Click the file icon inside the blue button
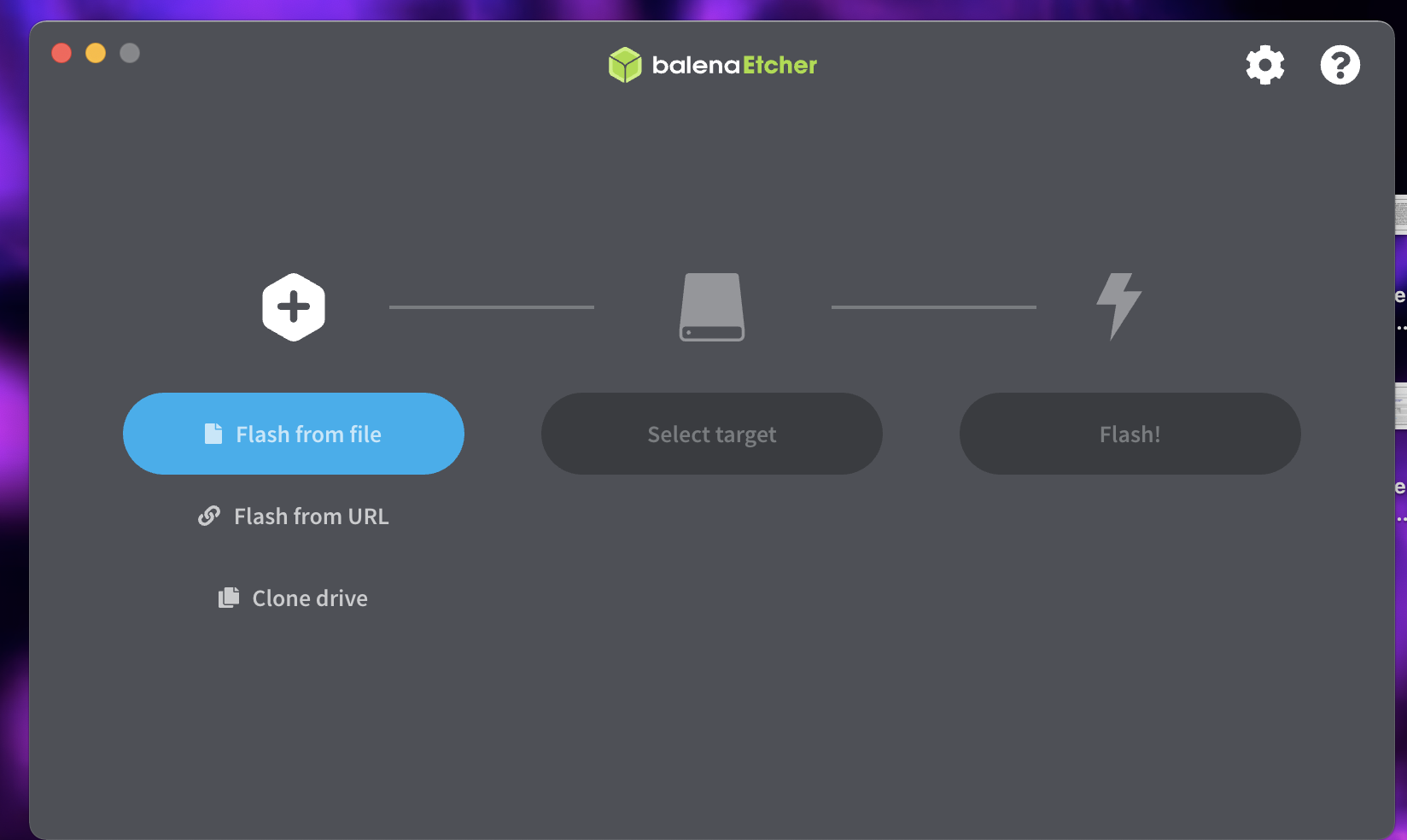Screen dimensions: 1407x840 (x=213, y=434)
